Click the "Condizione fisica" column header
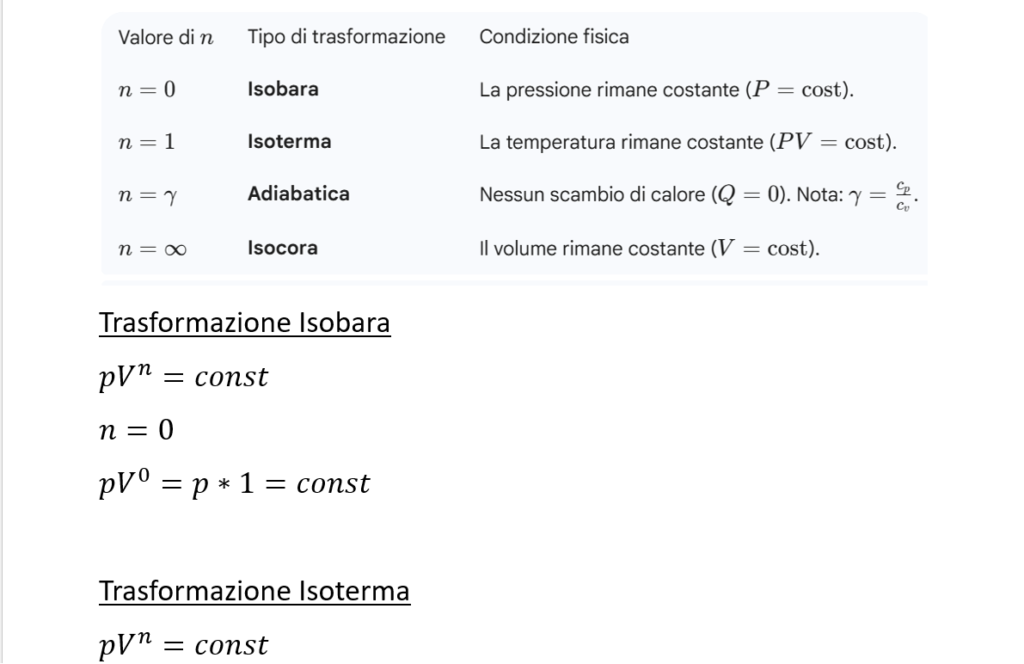 [554, 37]
